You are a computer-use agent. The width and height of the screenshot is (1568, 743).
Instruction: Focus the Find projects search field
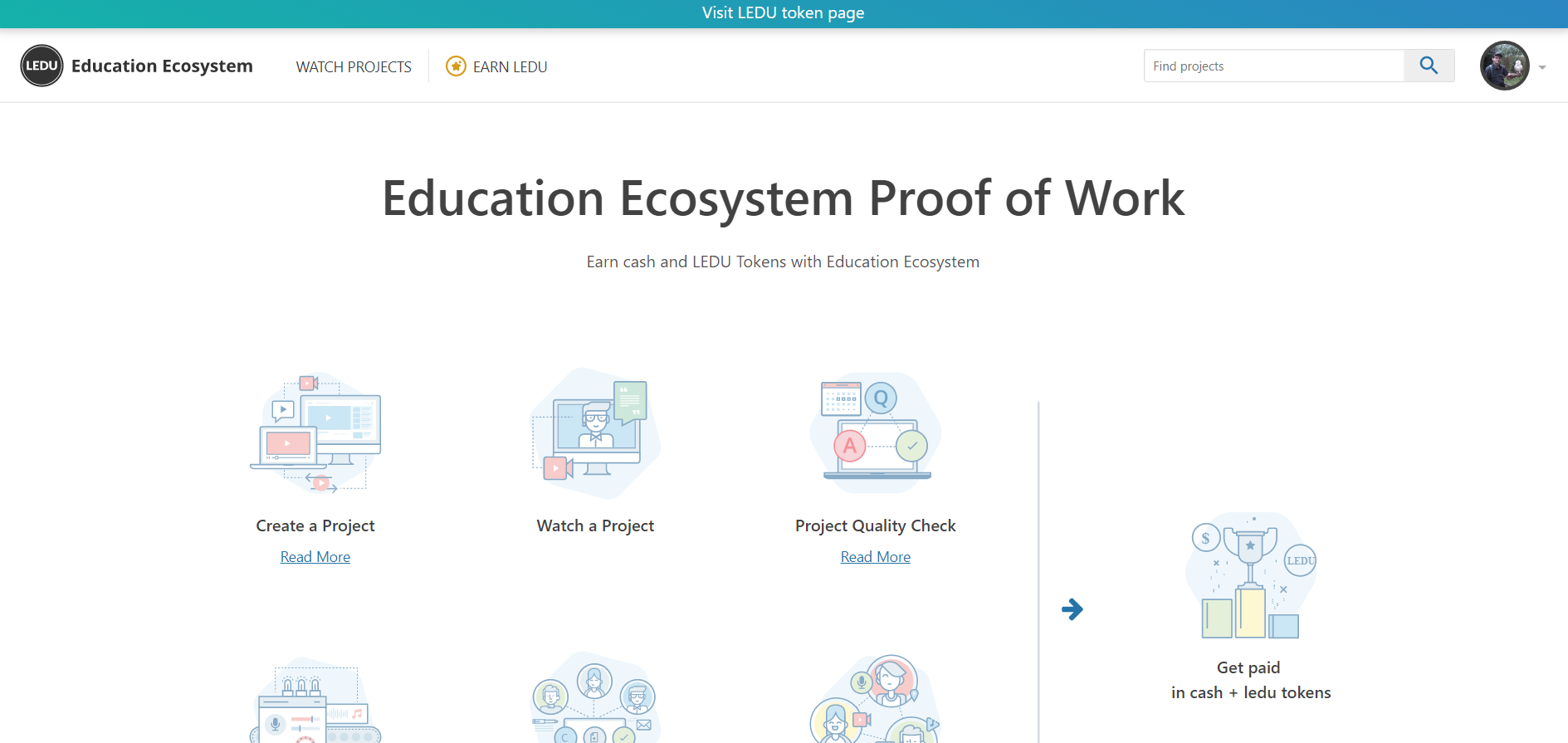click(1274, 66)
